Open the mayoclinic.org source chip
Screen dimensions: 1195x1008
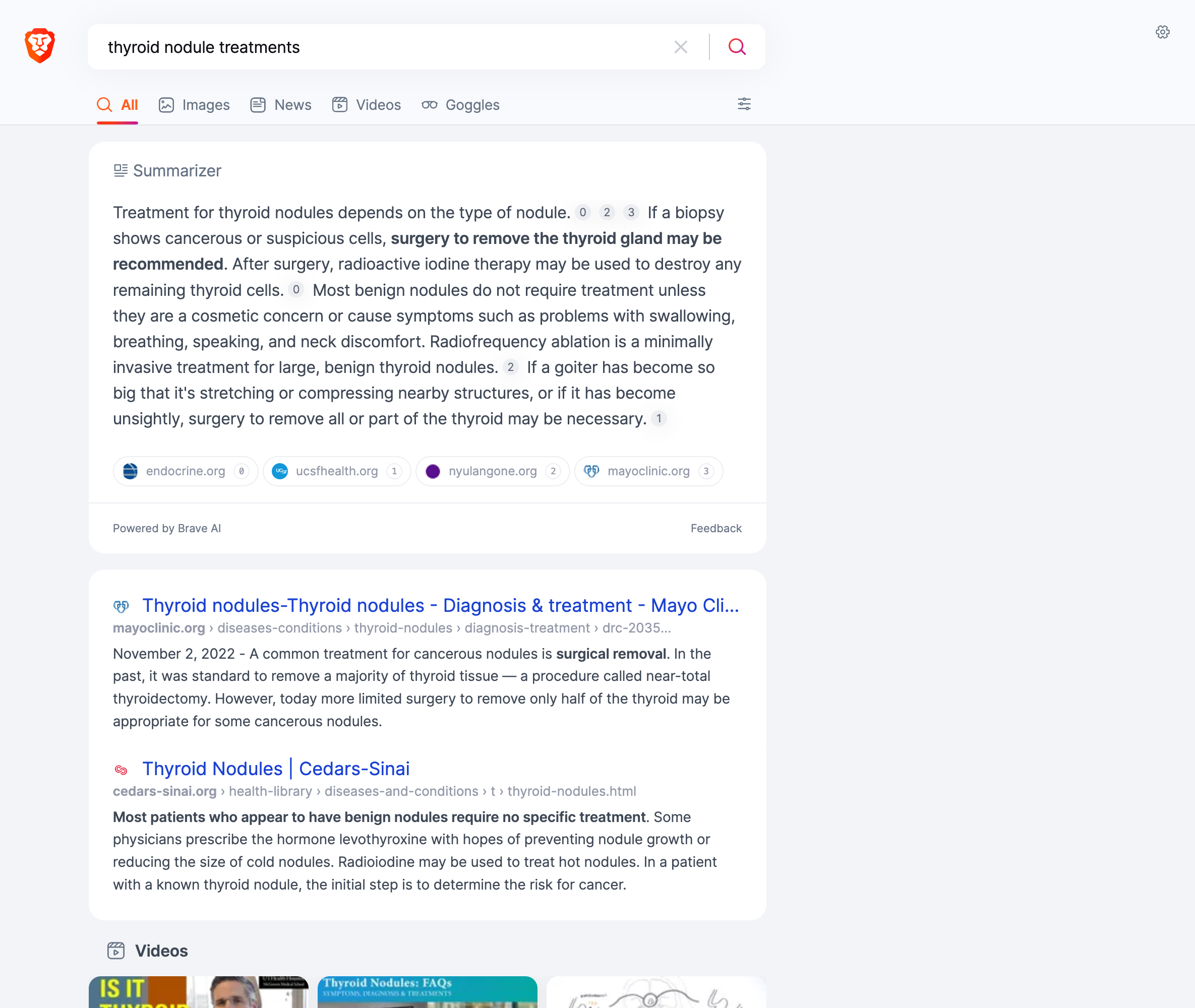648,471
